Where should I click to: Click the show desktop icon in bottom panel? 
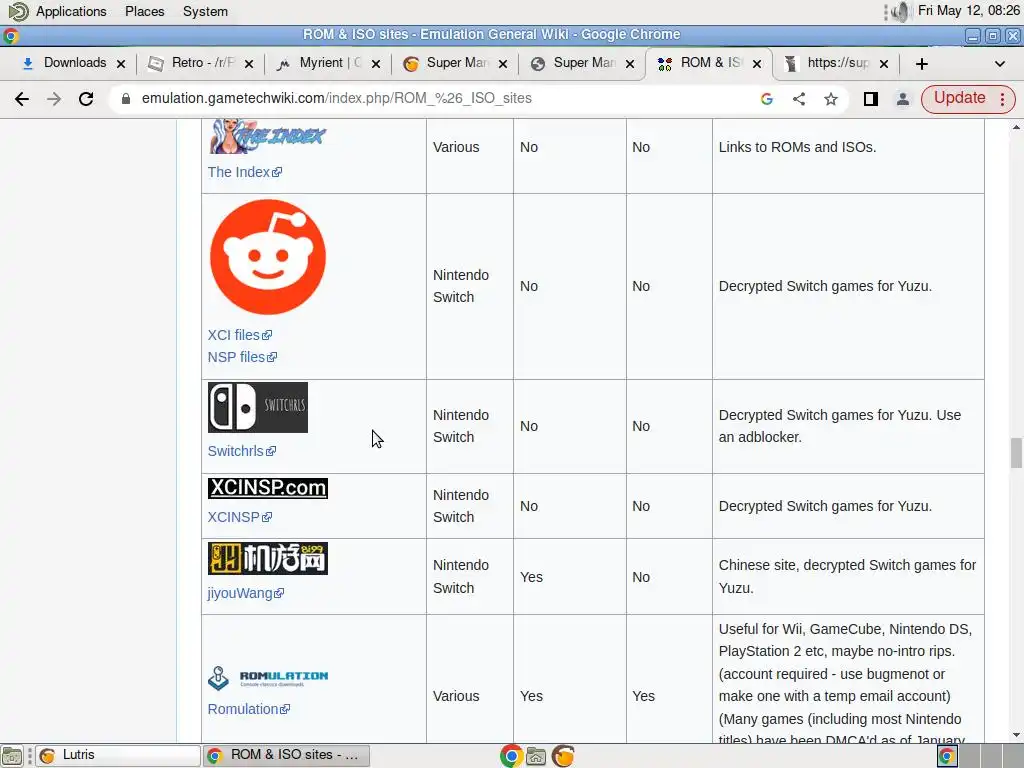(x=12, y=756)
